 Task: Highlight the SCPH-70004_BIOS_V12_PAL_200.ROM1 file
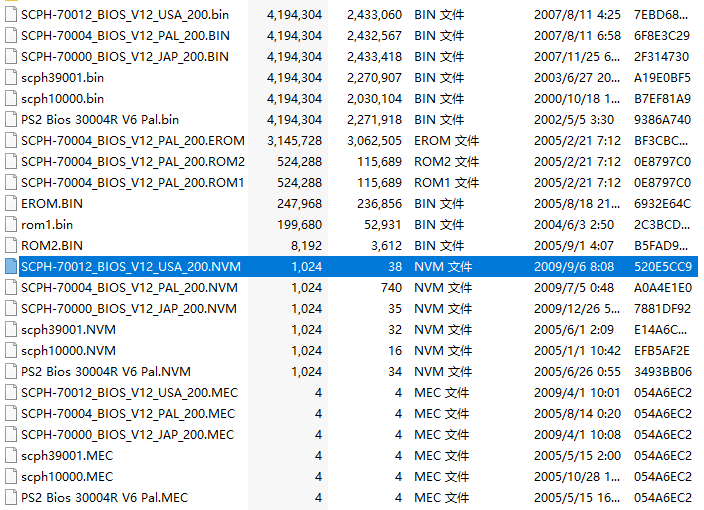pos(132,182)
